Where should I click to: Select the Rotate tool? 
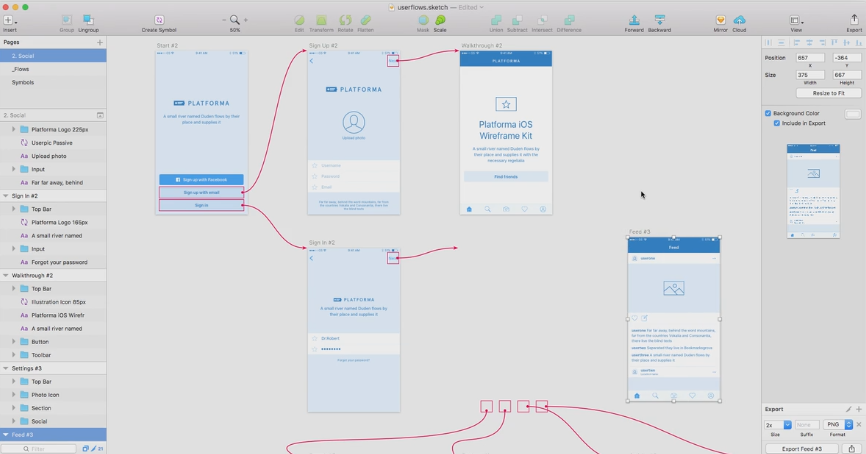(x=345, y=20)
